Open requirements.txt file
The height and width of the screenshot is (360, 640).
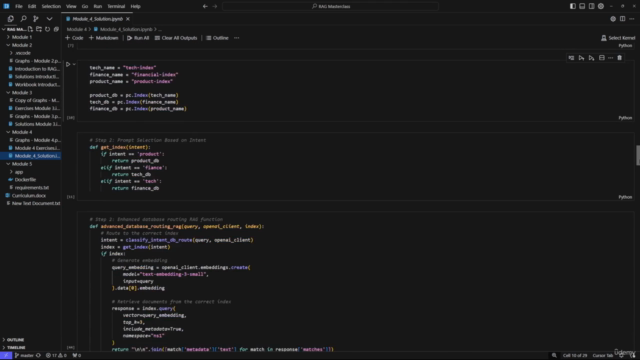click(31, 188)
